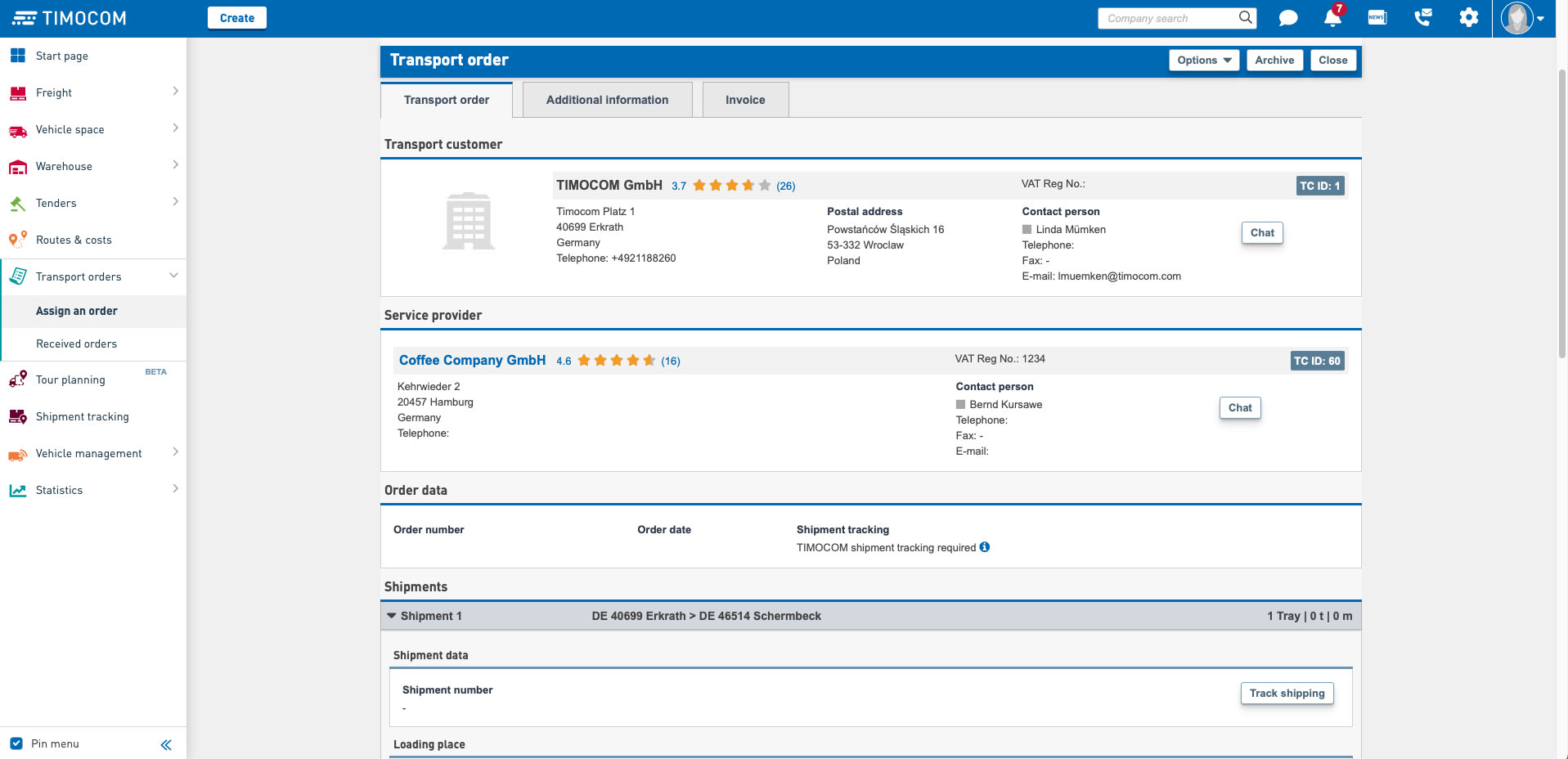
Task: Select the Routes & costs sidebar icon
Action: click(17, 240)
